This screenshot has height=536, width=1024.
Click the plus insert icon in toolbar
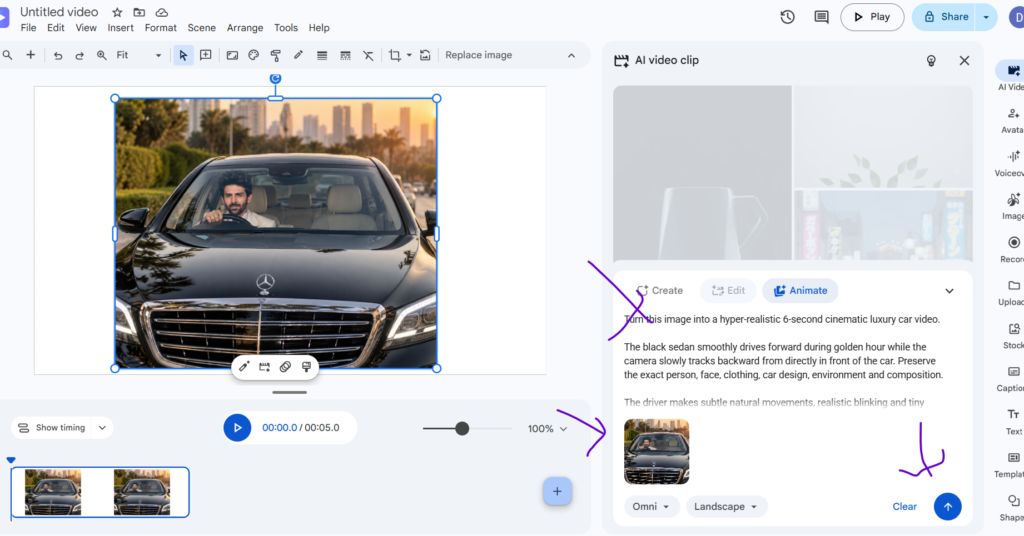coord(31,55)
